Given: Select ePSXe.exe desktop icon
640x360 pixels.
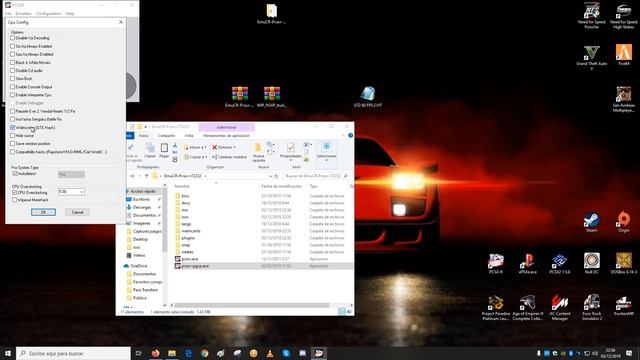Looking at the screenshot, I should 528,264.
